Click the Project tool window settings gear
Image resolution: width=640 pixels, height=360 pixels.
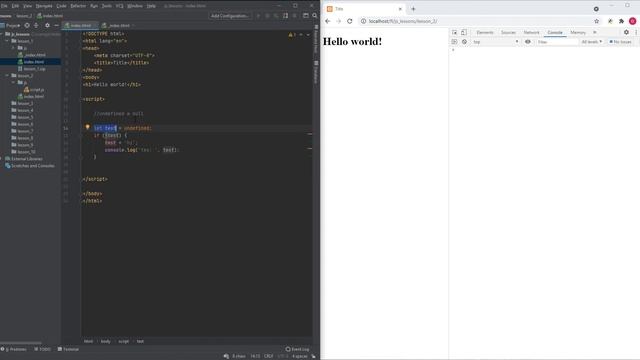click(47, 25)
